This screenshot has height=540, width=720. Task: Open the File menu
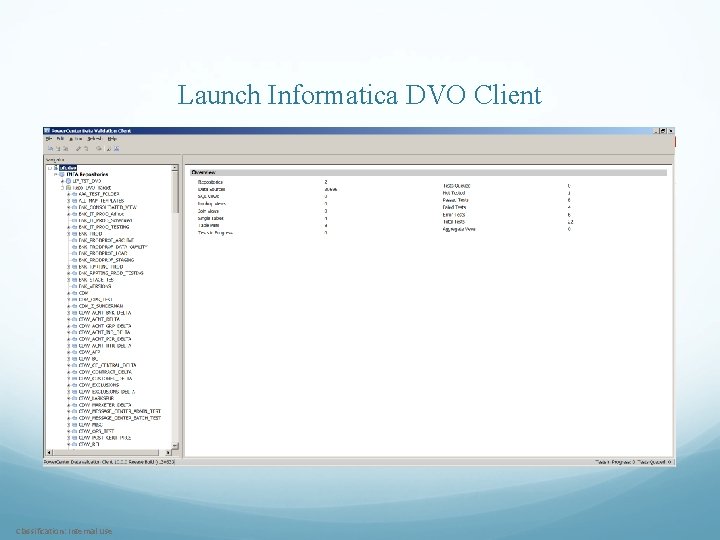pos(48,138)
